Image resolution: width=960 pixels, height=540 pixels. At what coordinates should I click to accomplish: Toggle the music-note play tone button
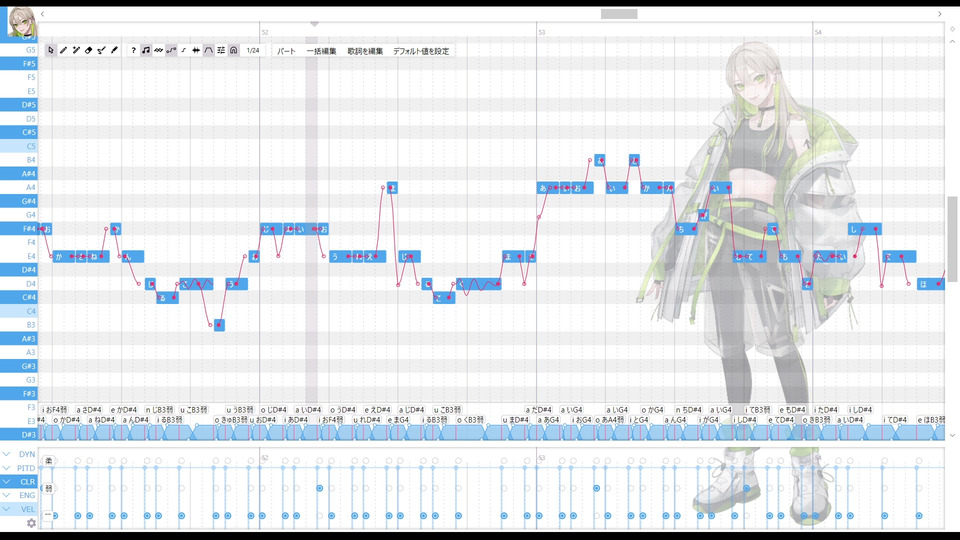pos(146,50)
